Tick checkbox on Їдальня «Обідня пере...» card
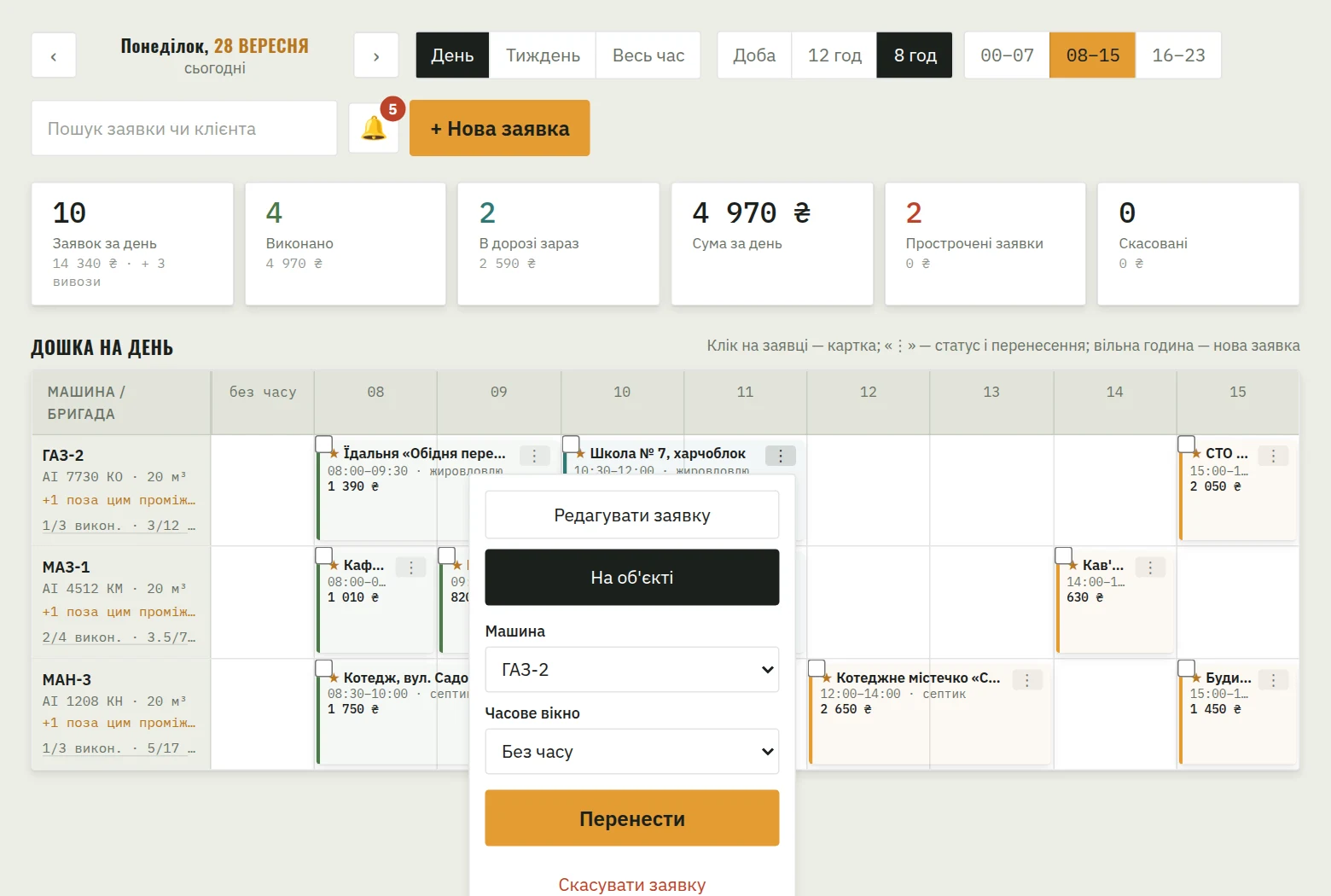Image resolution: width=1331 pixels, height=896 pixels. pos(324,444)
